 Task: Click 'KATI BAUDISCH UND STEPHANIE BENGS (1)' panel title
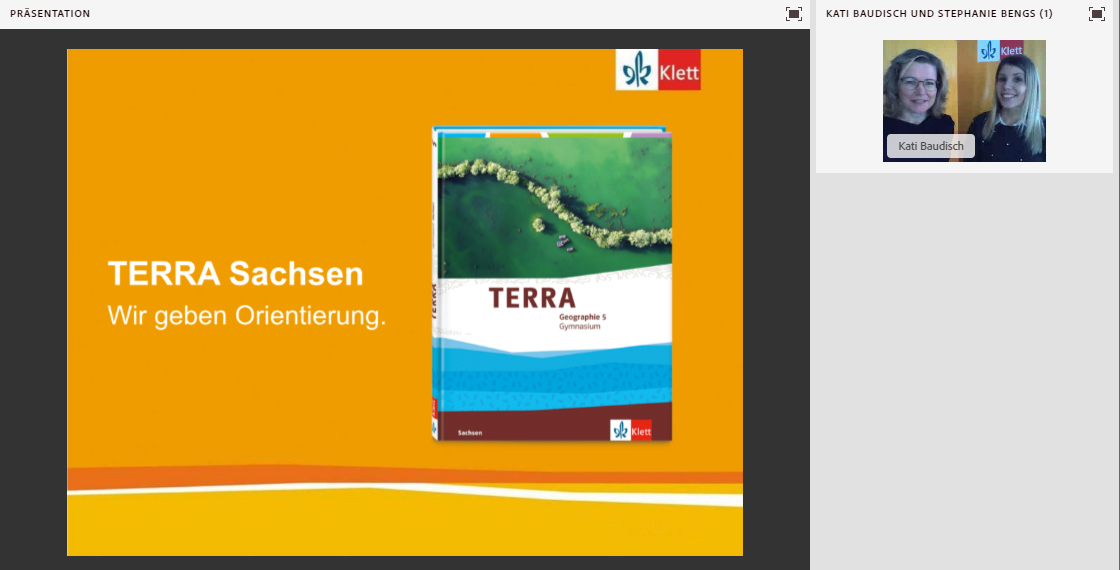click(939, 14)
